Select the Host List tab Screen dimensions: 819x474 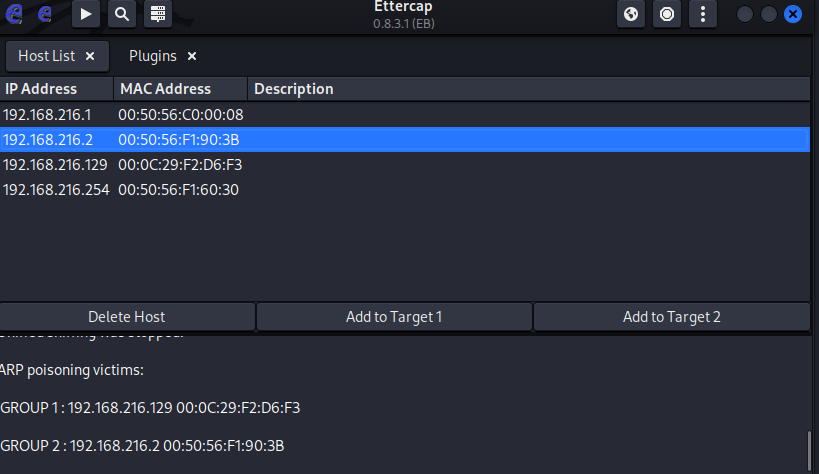[x=46, y=56]
